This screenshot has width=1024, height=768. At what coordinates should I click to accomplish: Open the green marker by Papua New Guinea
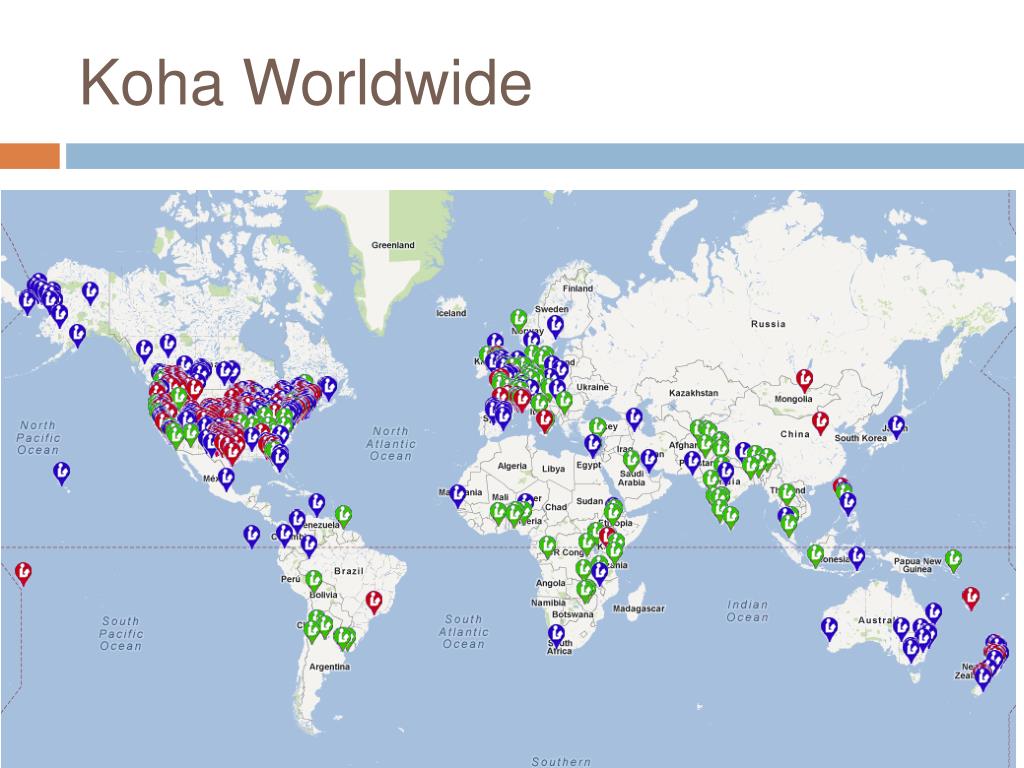coord(953,560)
